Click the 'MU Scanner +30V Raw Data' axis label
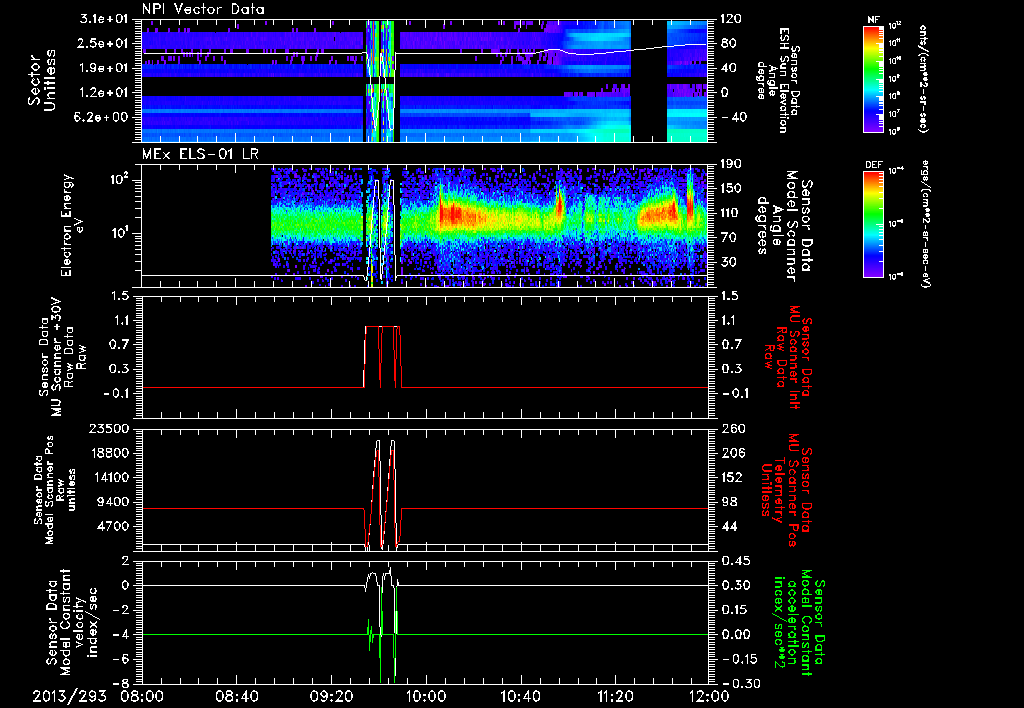The height and width of the screenshot is (708, 1024). [62, 357]
